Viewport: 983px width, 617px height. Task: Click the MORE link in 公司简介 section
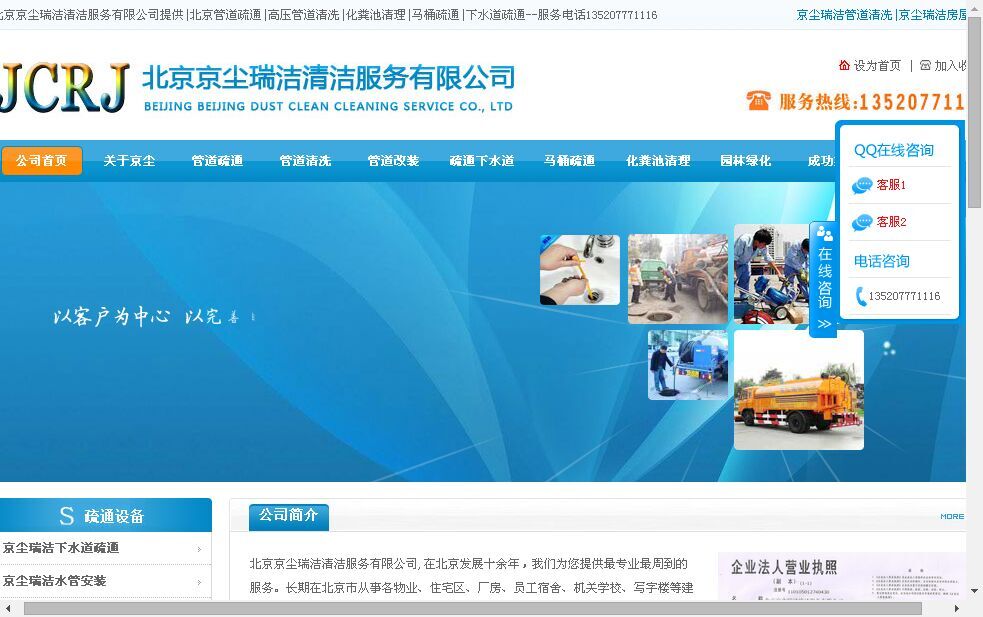(x=951, y=517)
